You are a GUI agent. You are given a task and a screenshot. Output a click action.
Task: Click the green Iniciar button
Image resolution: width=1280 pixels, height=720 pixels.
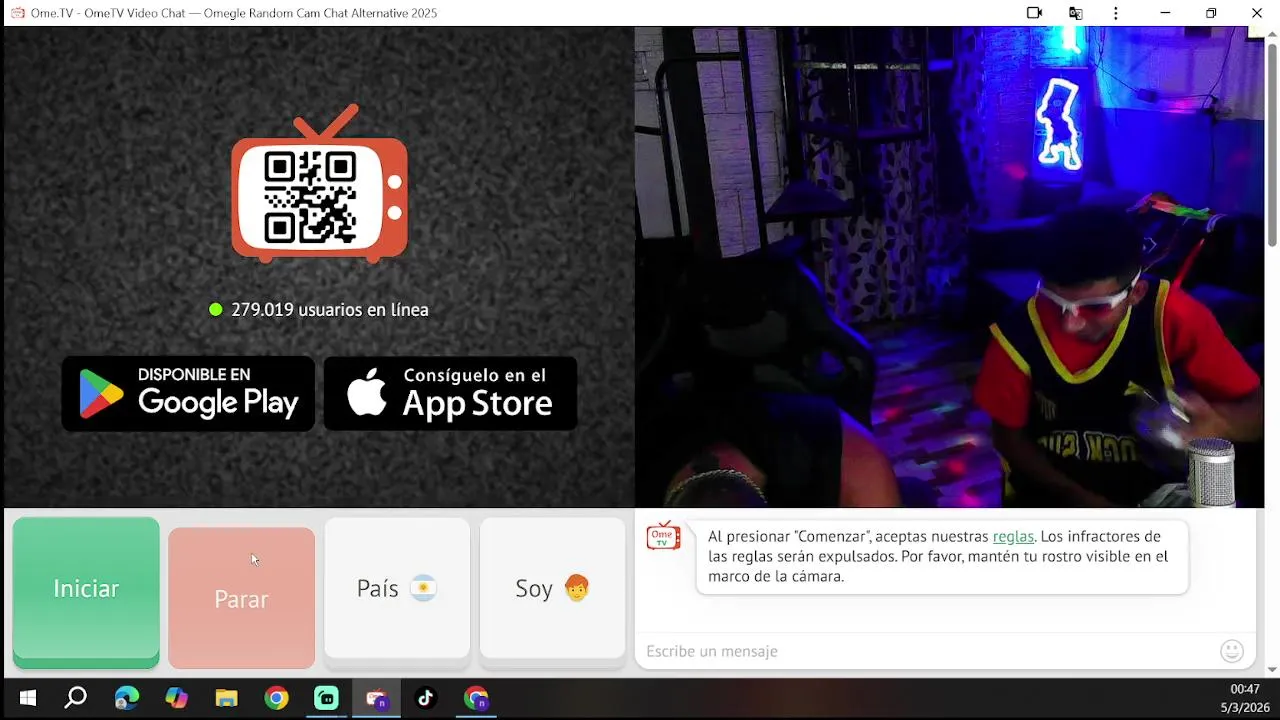click(86, 592)
